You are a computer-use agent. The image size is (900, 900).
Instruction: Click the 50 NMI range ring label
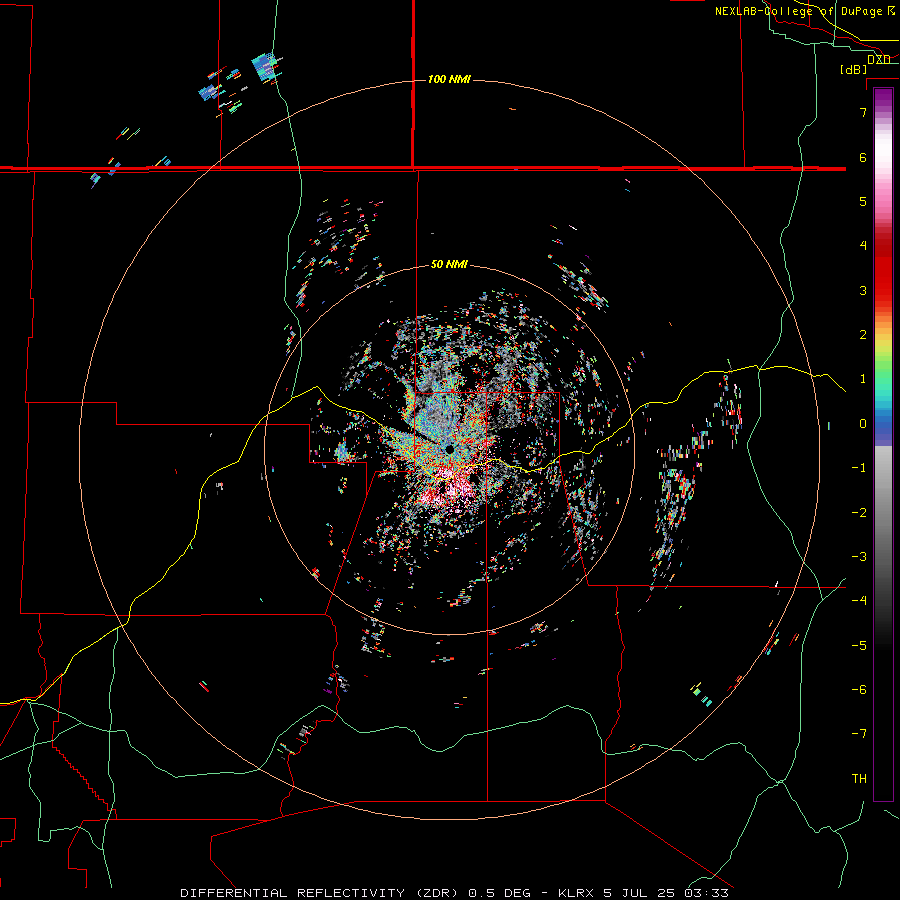pyautogui.click(x=449, y=264)
